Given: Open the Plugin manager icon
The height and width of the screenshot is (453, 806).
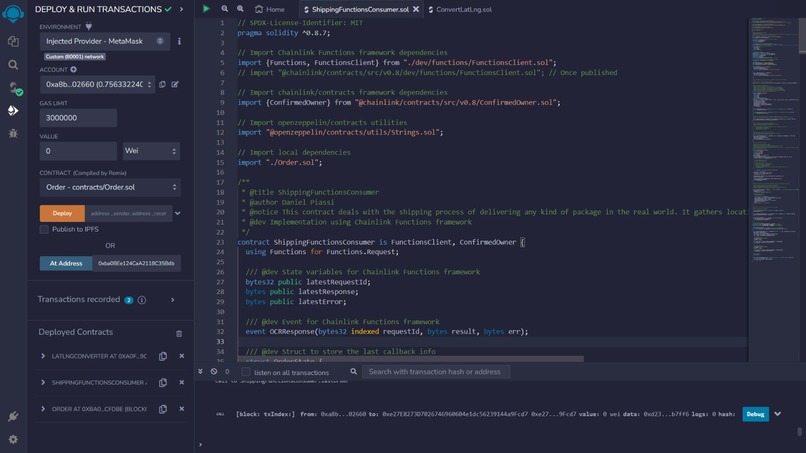Looking at the screenshot, I should 13,416.
